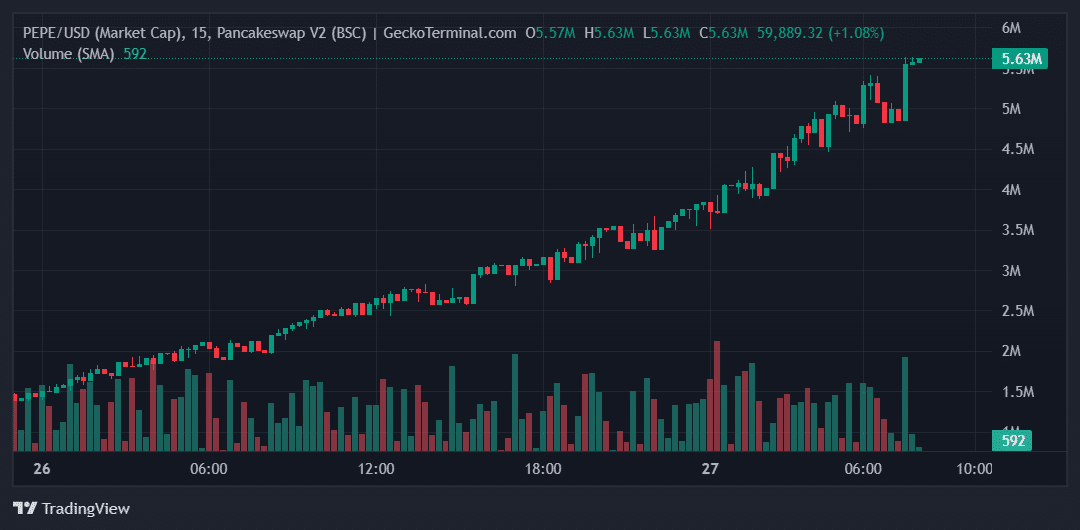1080x530 pixels.
Task: Click the volume label 592 on price axis
Action: (1012, 440)
